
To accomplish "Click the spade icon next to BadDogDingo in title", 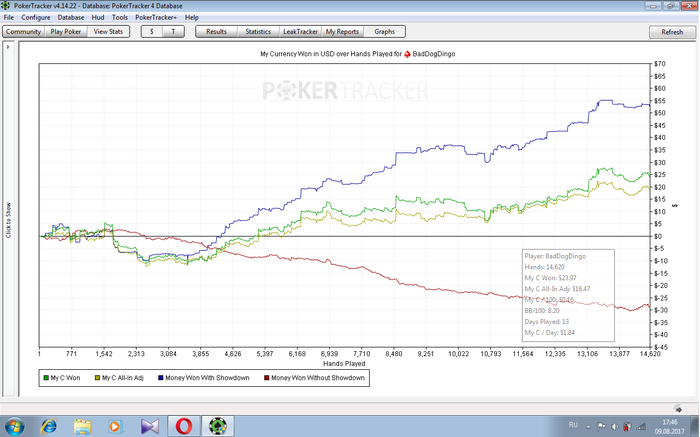I will click(x=407, y=54).
